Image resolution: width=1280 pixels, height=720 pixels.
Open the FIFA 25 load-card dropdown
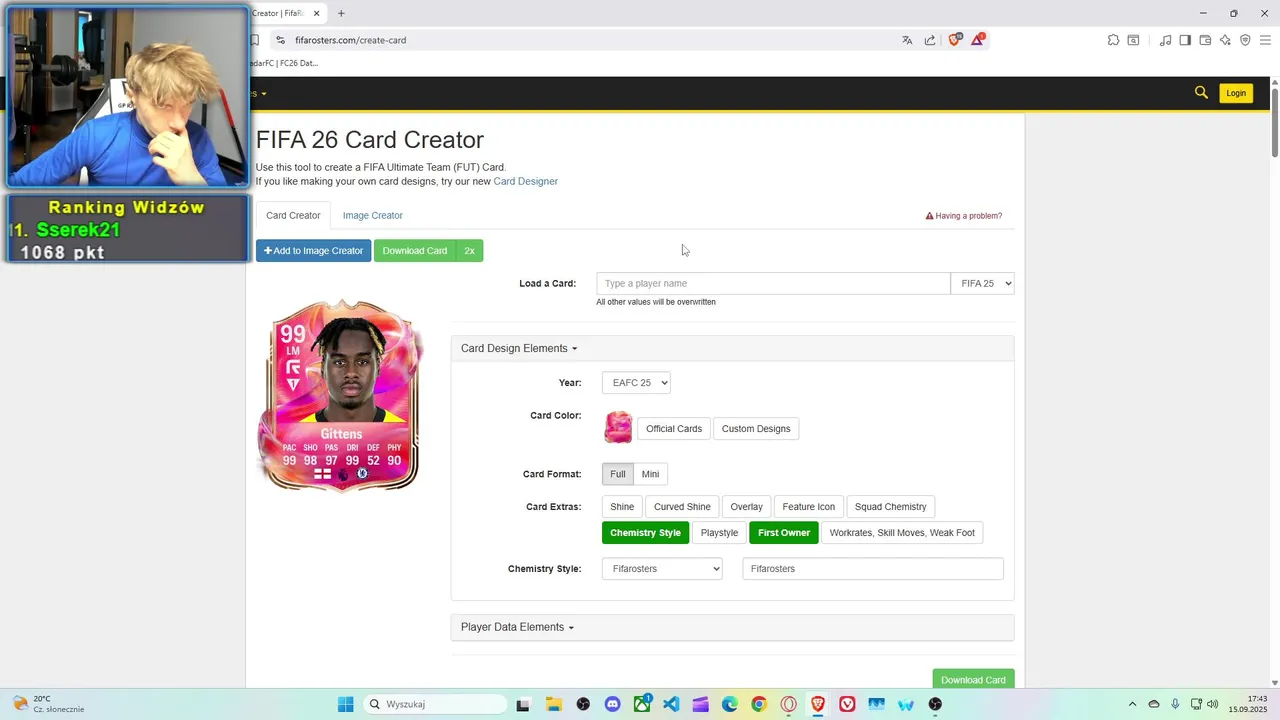pos(982,283)
